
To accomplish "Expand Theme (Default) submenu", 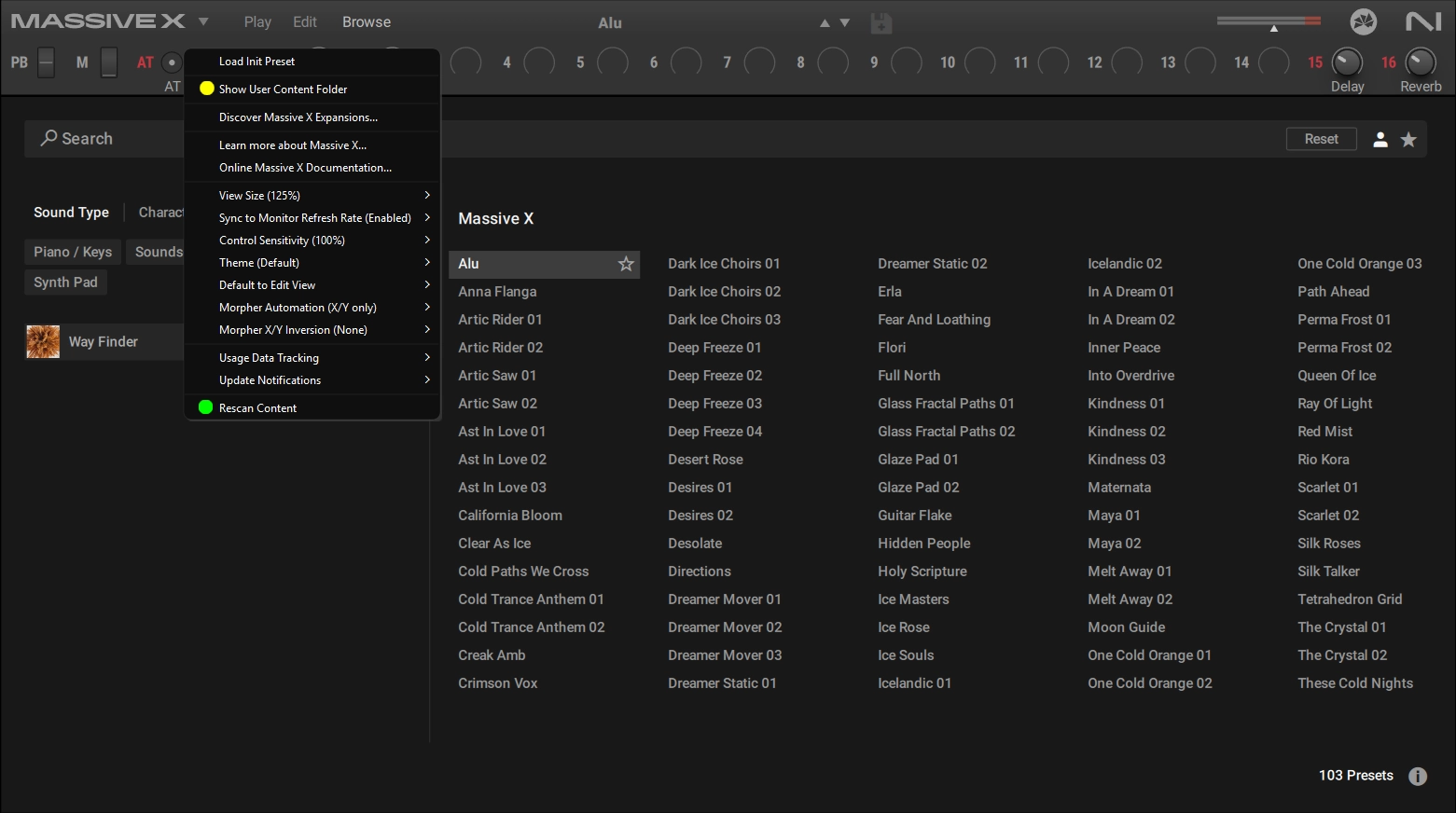I will click(312, 262).
